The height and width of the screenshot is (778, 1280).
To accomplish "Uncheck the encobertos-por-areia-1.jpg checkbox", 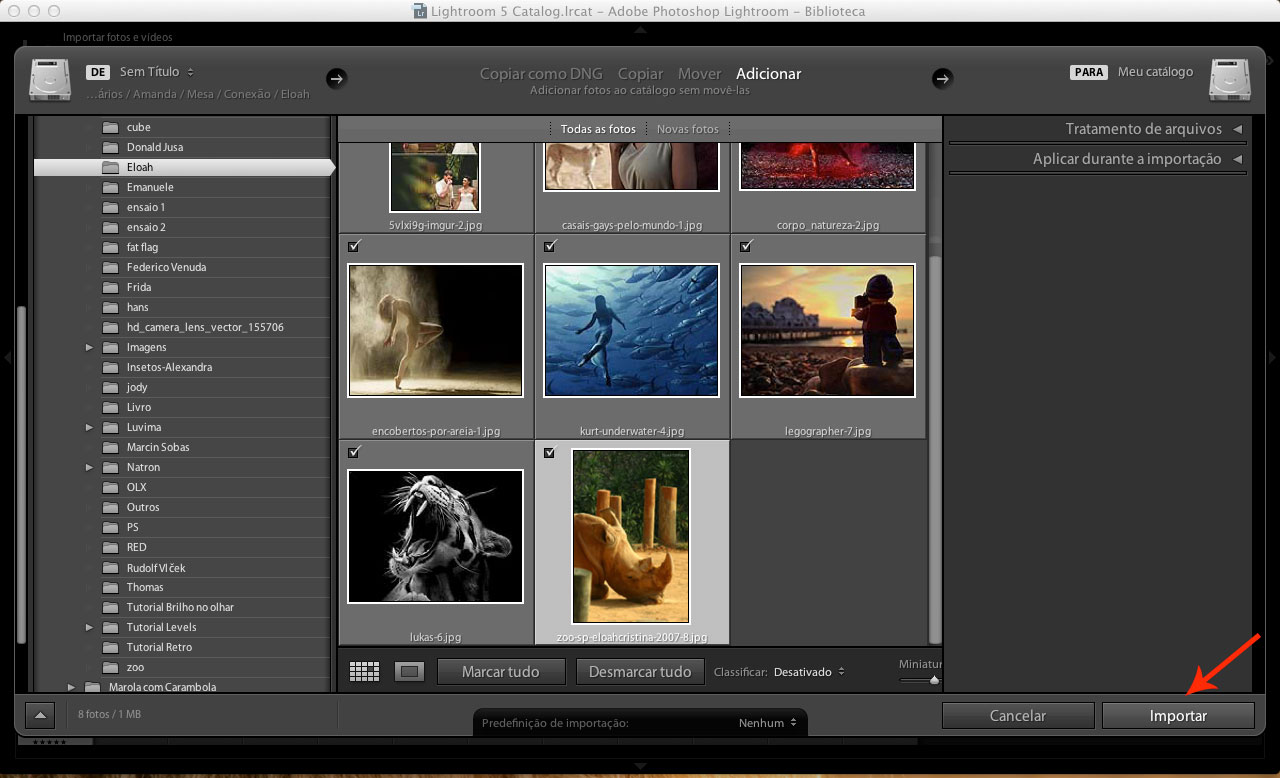I will tap(354, 246).
